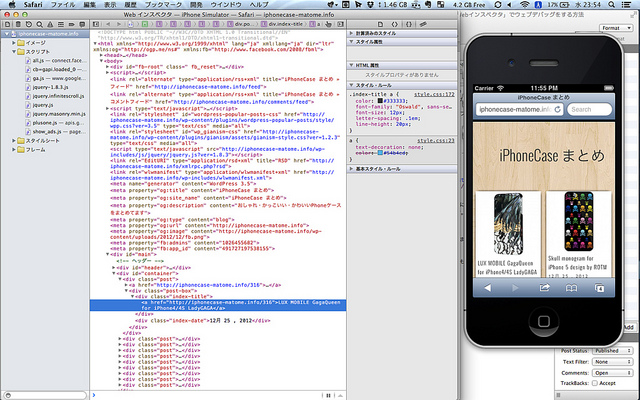Select jquery.infinitescroll.js script
Viewport: 640px width, 400px height.
tap(58, 96)
